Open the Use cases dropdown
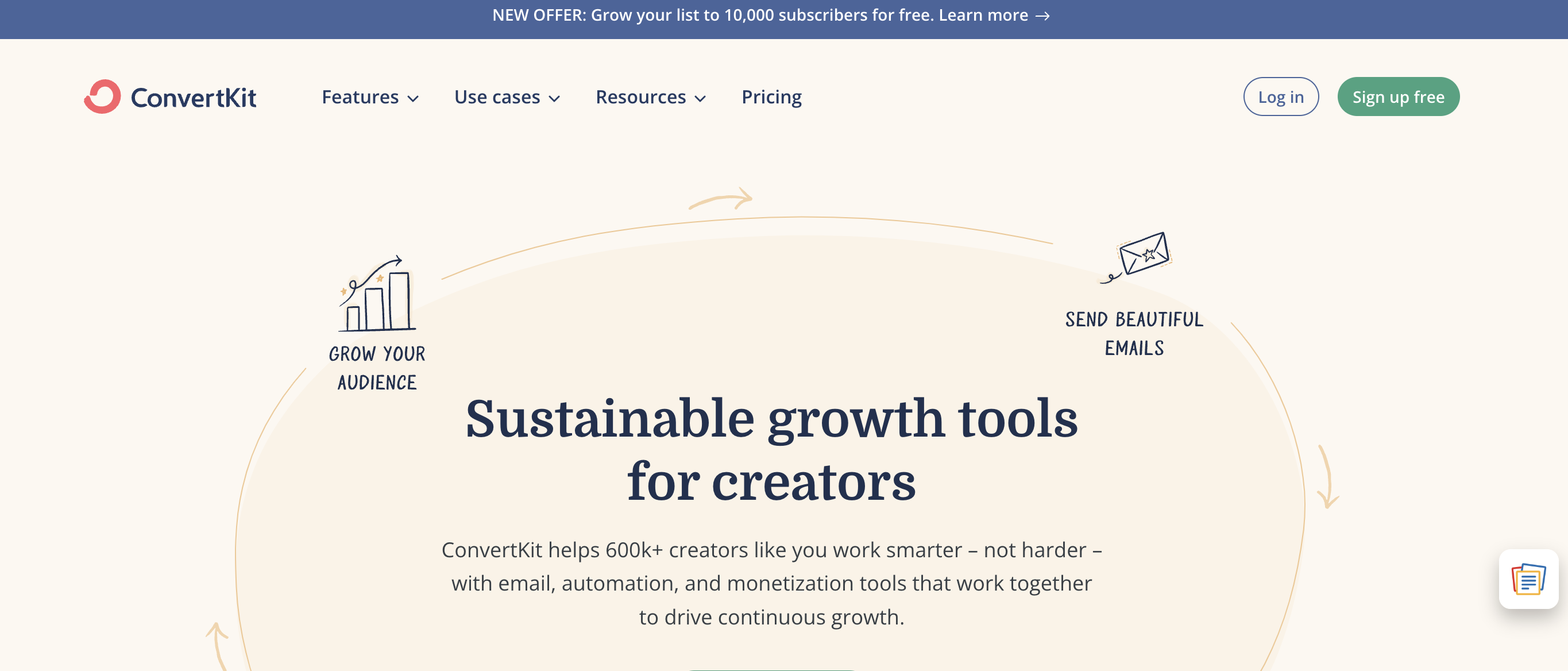The image size is (1568, 671). click(x=554, y=98)
